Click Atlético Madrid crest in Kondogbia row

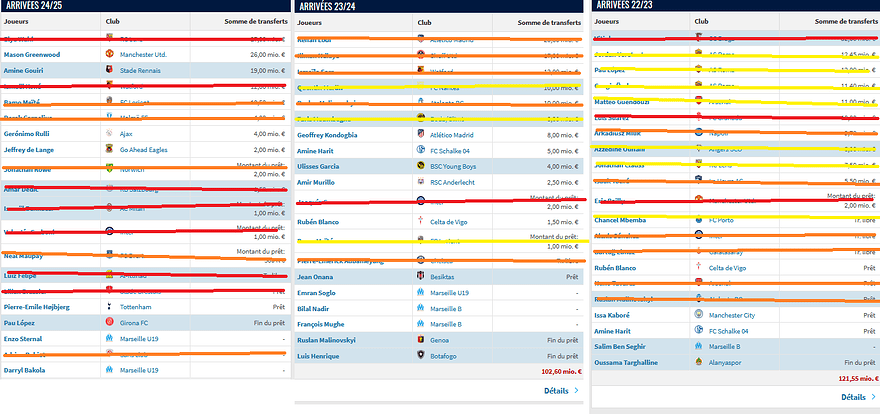(x=421, y=135)
